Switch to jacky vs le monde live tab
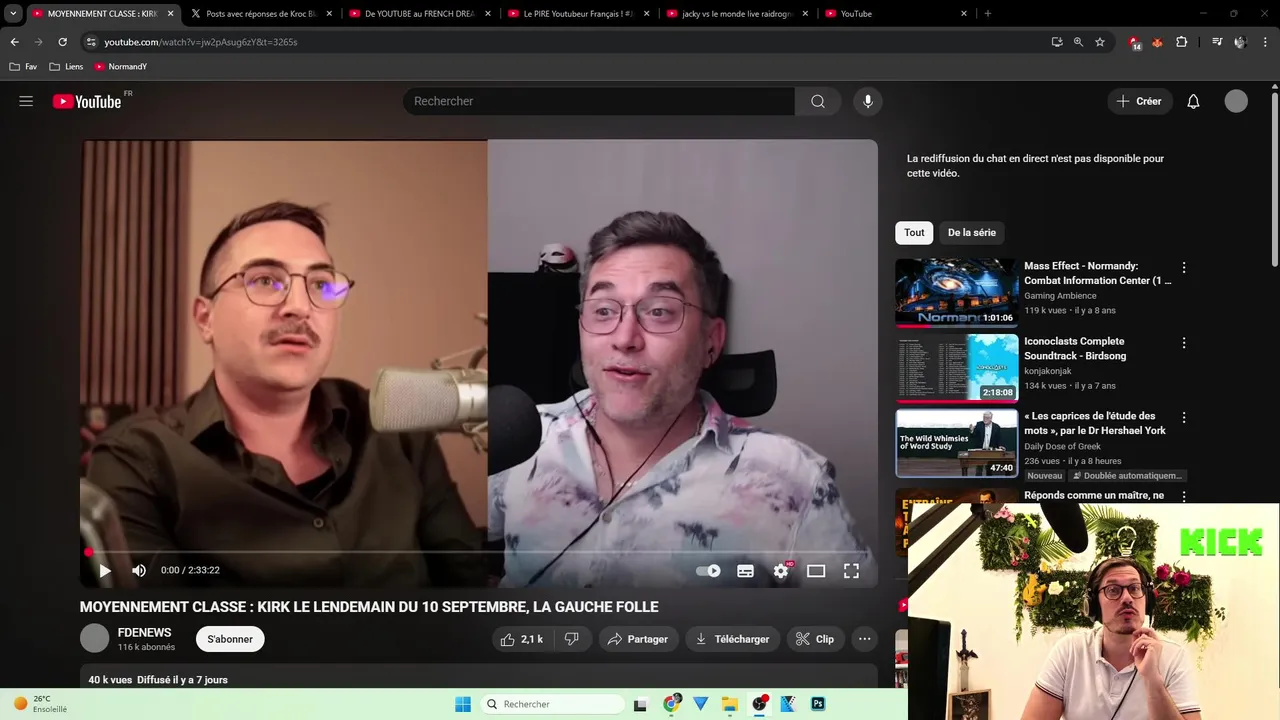The width and height of the screenshot is (1280, 720). click(x=737, y=14)
